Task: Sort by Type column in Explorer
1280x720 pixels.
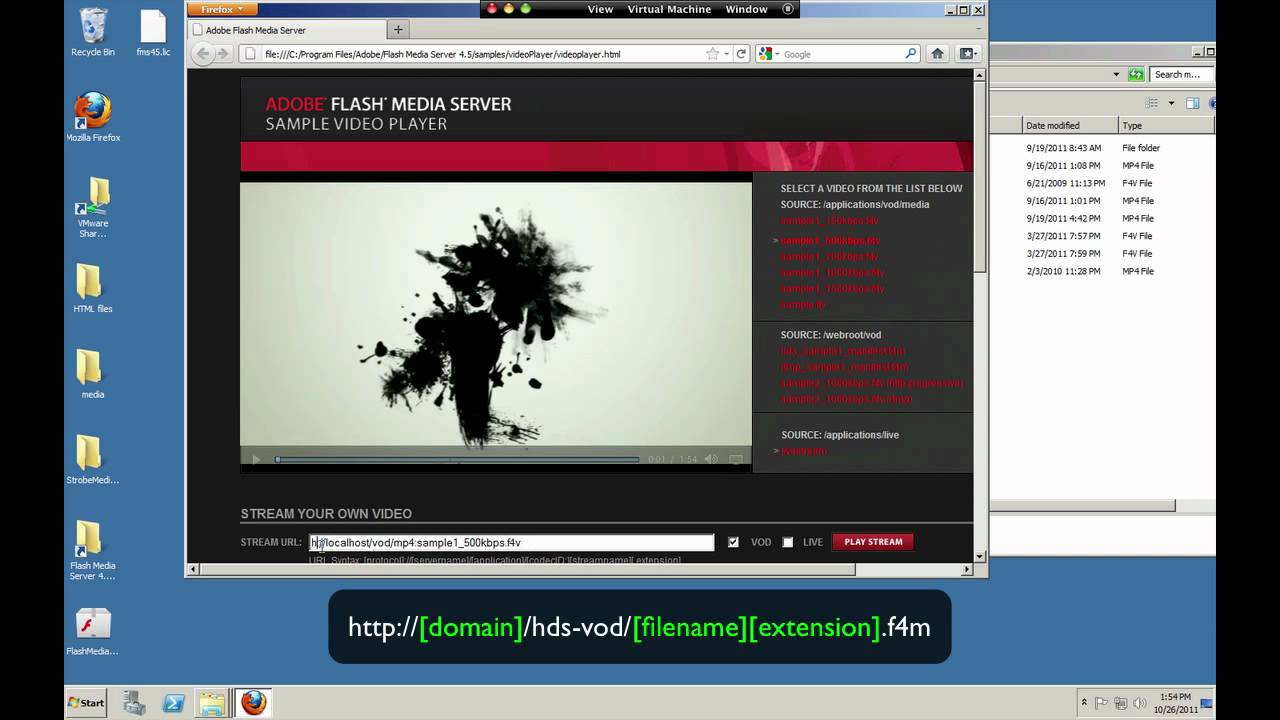Action: (1165, 125)
